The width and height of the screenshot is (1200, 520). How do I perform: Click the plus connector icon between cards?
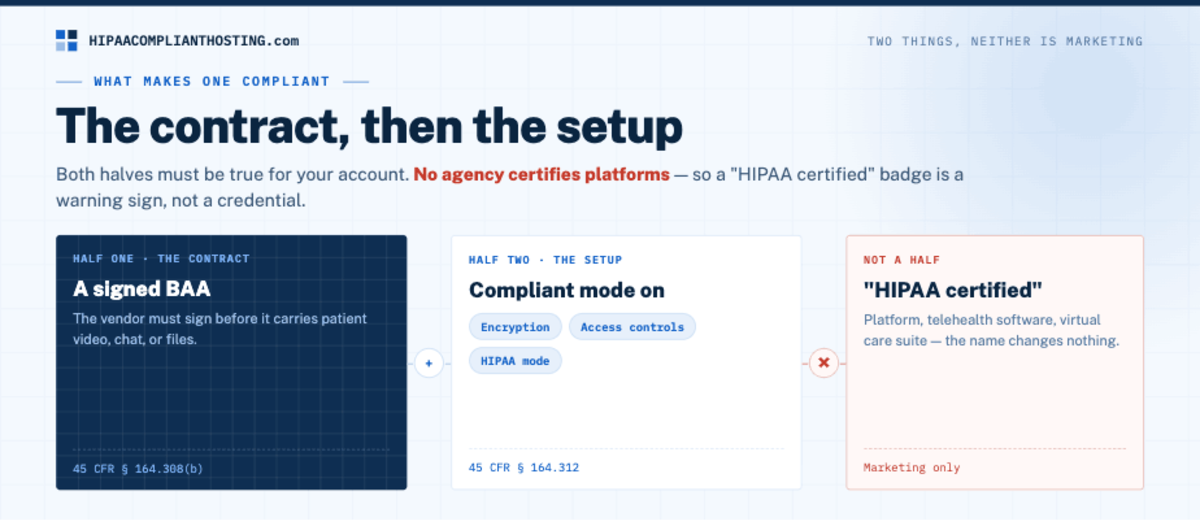[429, 363]
